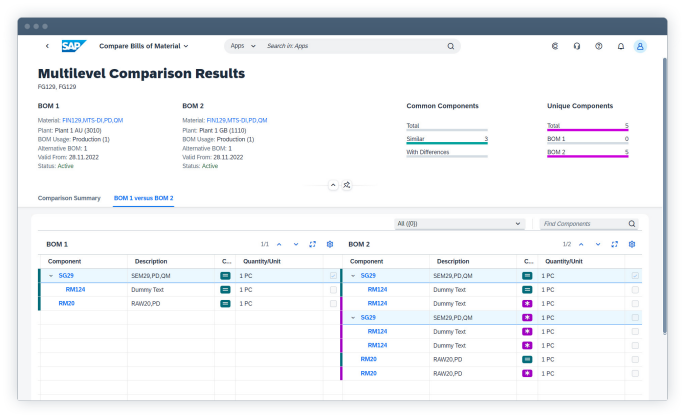The height and width of the screenshot is (418, 685).
Task: Open the notifications bell
Action: pos(620,46)
